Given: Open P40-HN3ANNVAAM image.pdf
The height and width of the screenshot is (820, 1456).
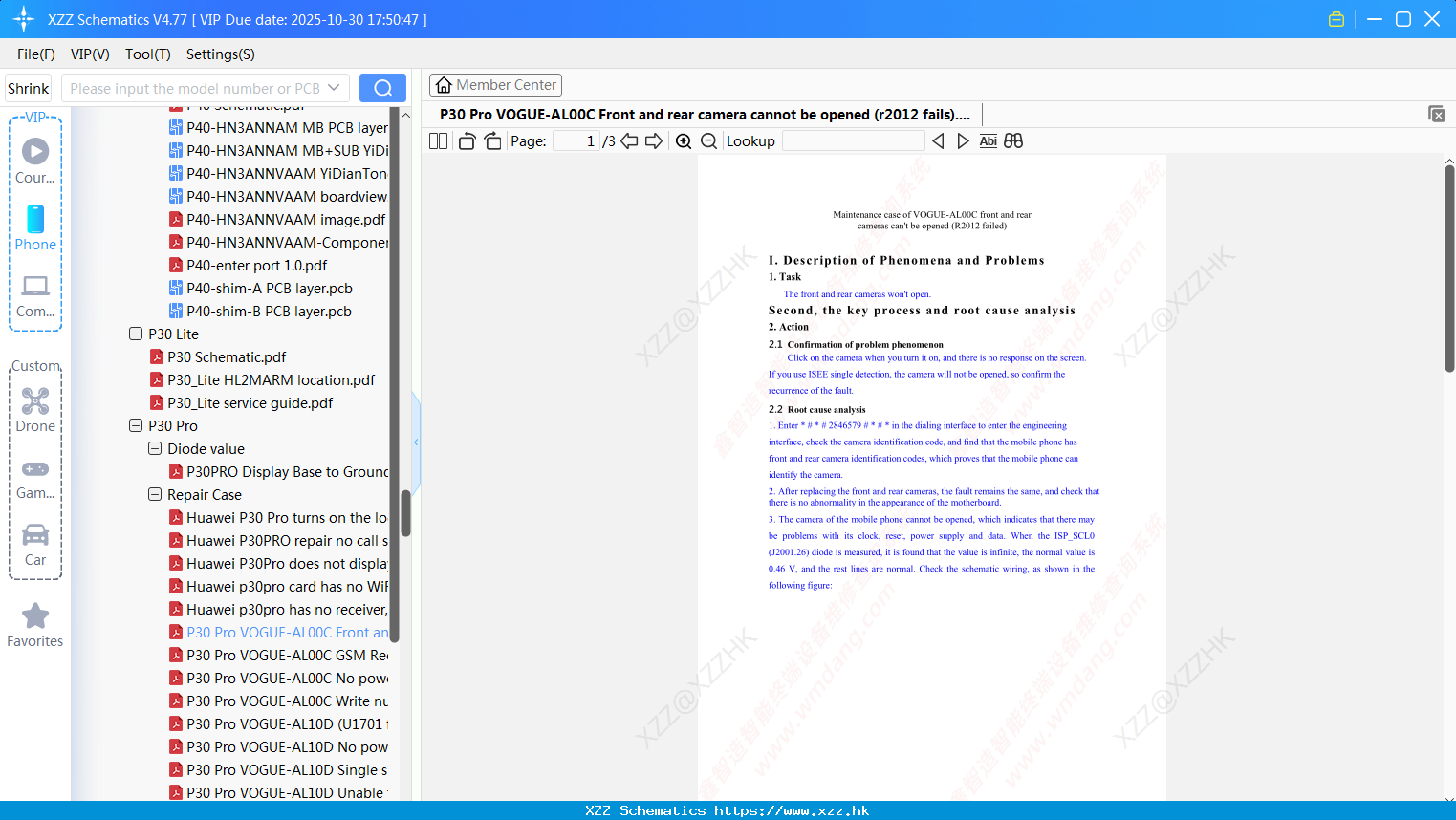Looking at the screenshot, I should coord(277,219).
